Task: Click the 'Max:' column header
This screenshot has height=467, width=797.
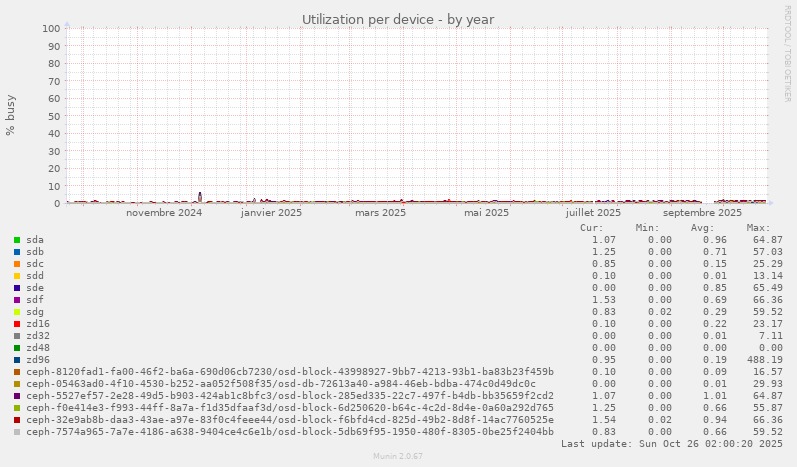Action: (758, 228)
